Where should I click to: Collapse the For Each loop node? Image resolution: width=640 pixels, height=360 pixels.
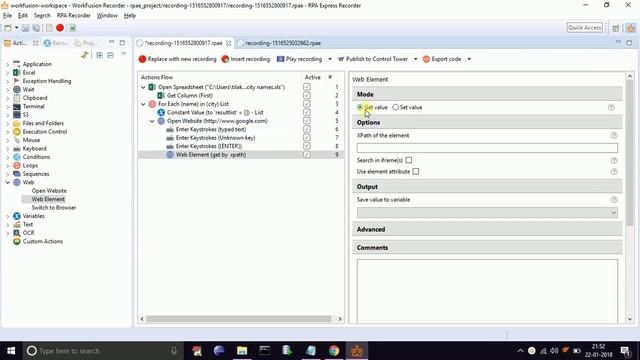(143, 104)
